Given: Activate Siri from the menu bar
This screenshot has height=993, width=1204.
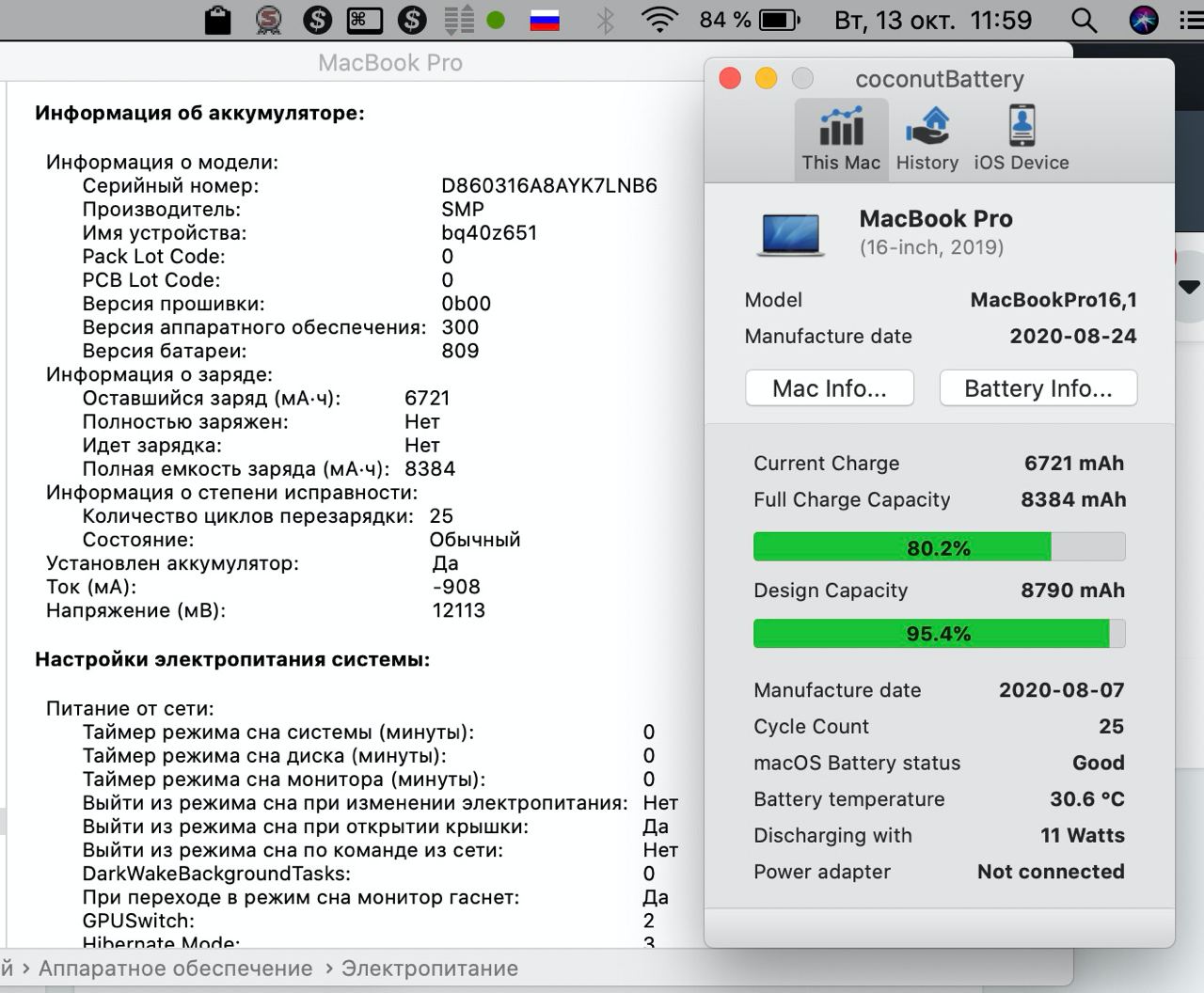Looking at the screenshot, I should pos(1144,20).
